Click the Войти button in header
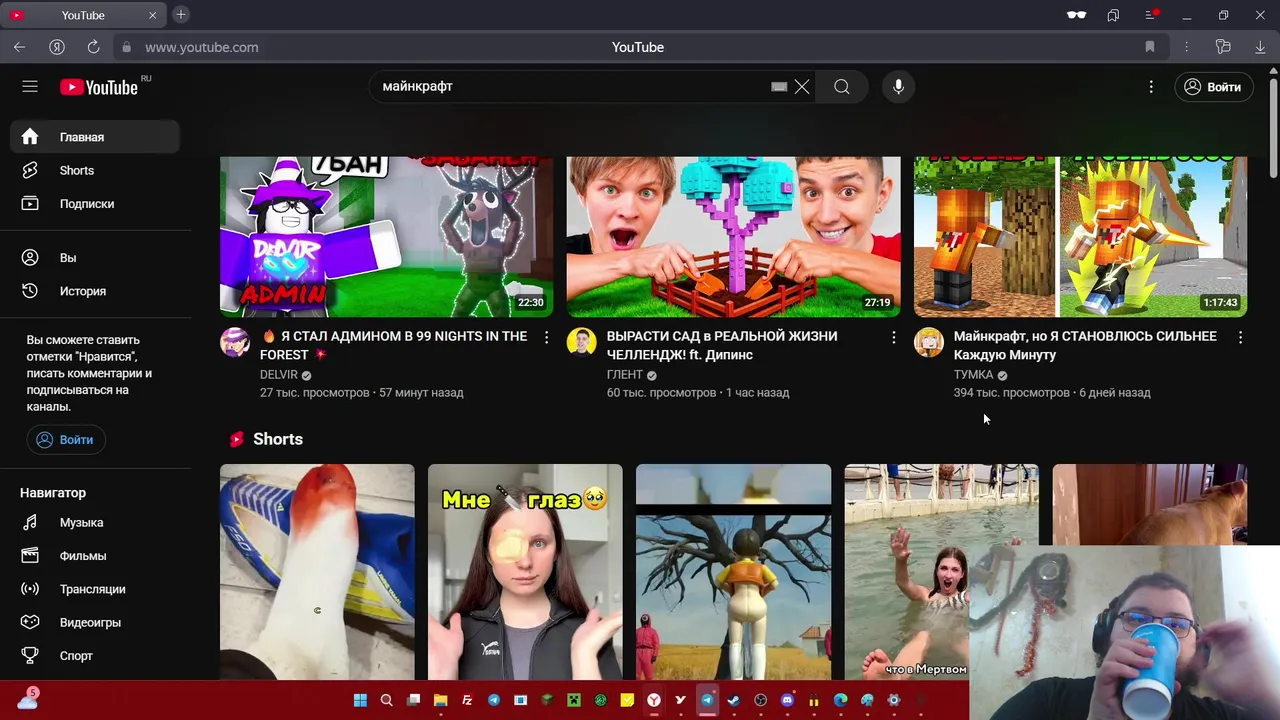This screenshot has width=1280, height=720. tap(1213, 87)
